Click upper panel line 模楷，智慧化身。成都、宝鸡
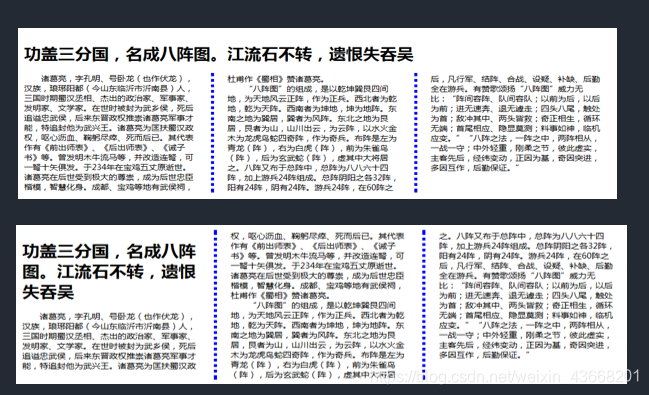 (x=108, y=187)
